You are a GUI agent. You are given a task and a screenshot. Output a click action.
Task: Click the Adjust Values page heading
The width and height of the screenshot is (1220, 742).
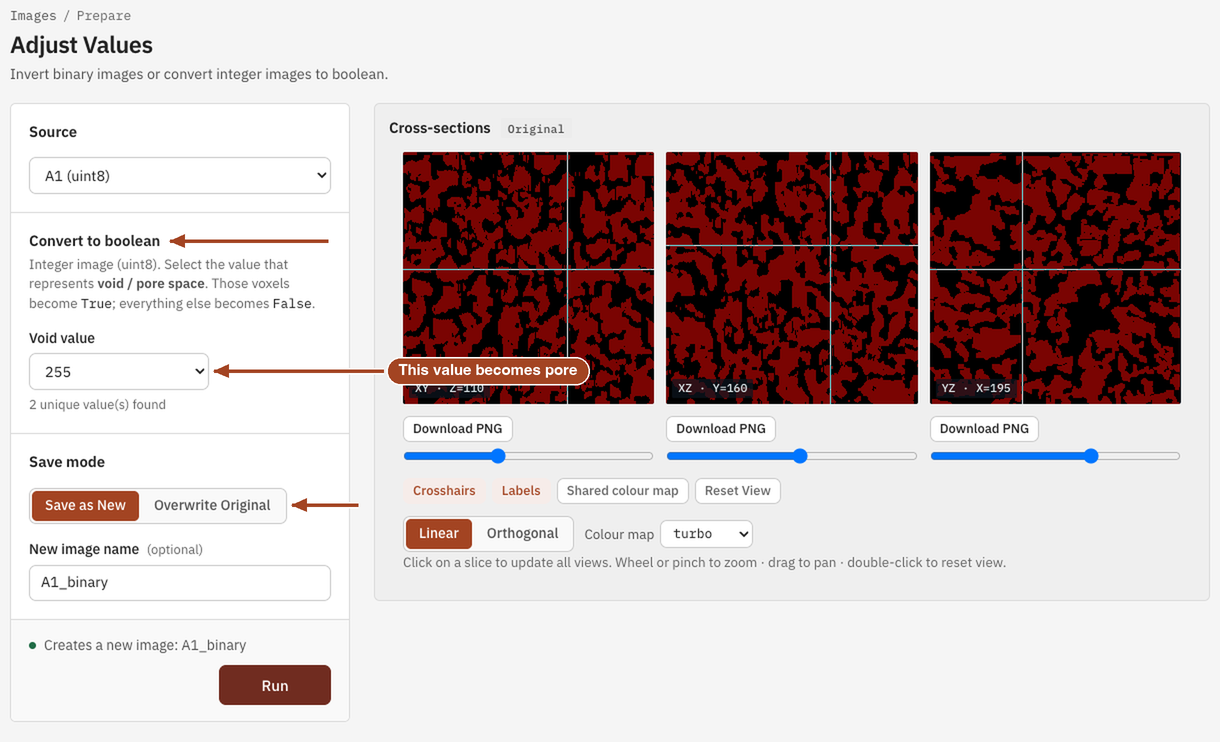[81, 45]
